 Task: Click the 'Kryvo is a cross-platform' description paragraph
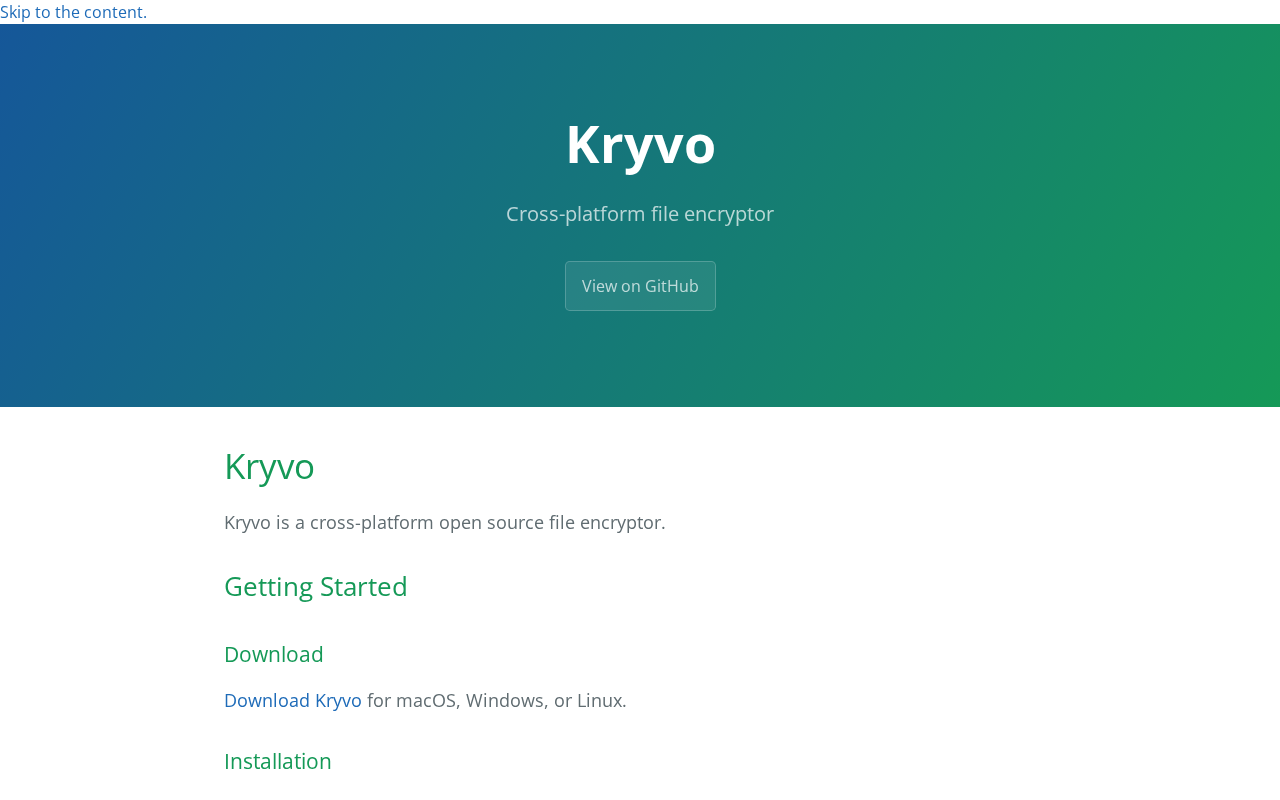pos(445,522)
